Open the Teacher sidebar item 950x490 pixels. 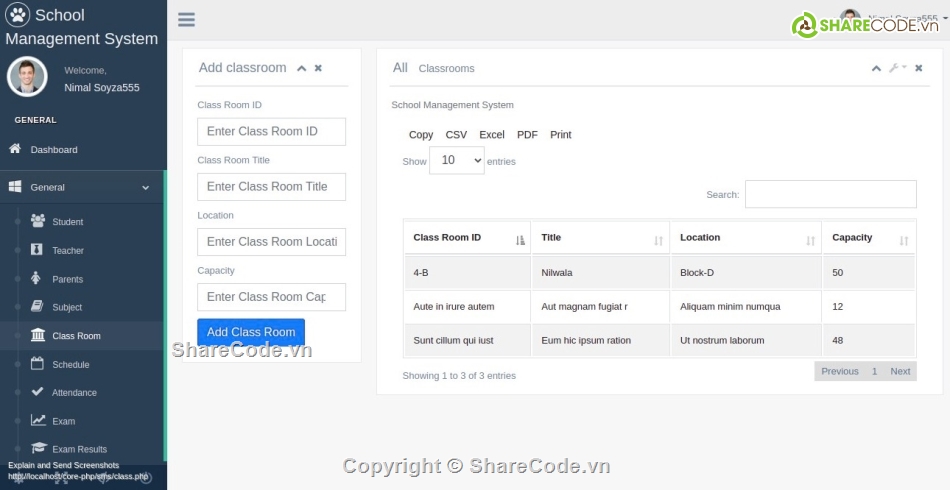click(x=67, y=251)
